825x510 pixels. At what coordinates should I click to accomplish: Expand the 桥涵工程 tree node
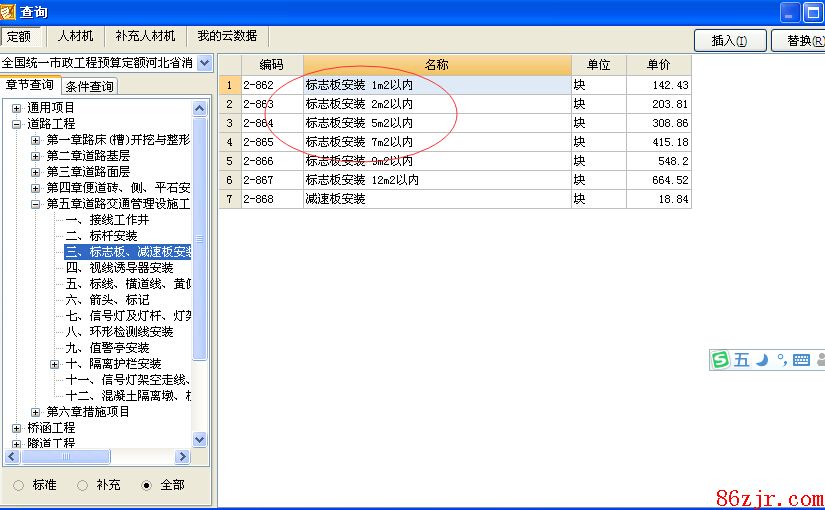tap(16, 428)
